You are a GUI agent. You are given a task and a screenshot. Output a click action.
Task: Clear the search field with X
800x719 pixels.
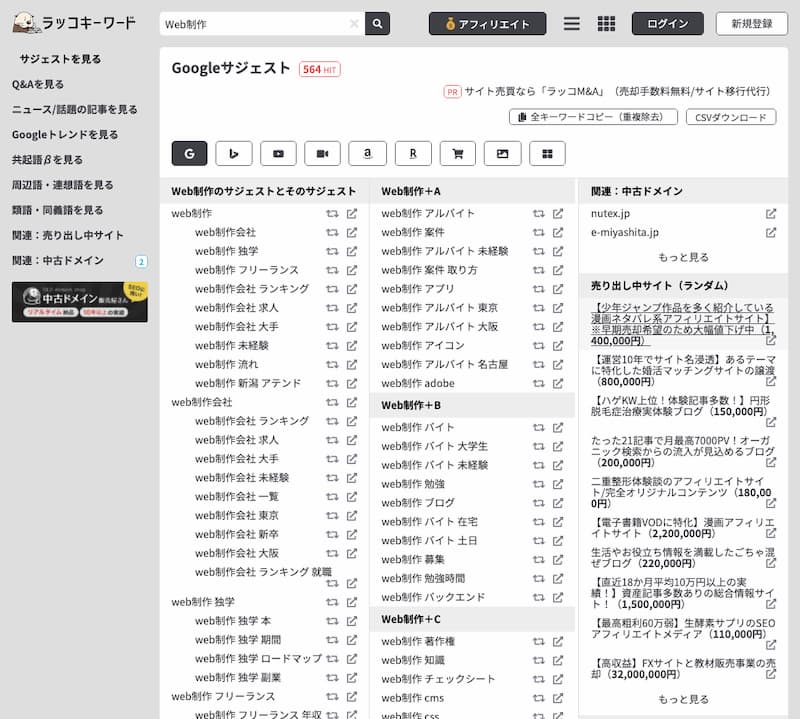click(354, 24)
